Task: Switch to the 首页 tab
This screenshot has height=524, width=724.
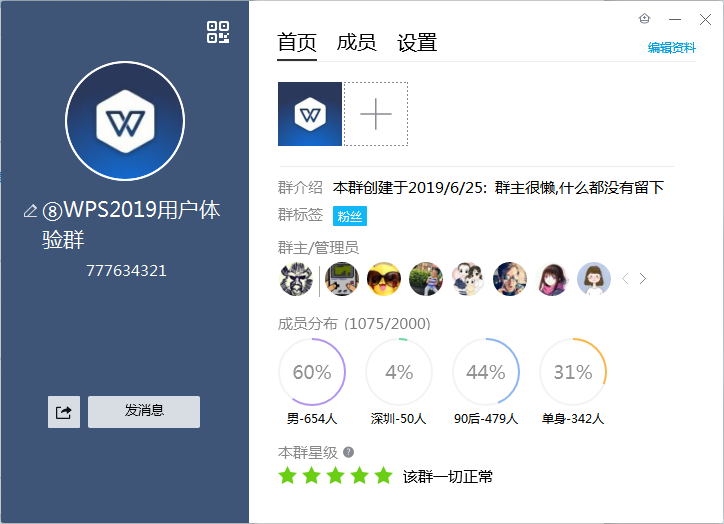Action: [297, 43]
